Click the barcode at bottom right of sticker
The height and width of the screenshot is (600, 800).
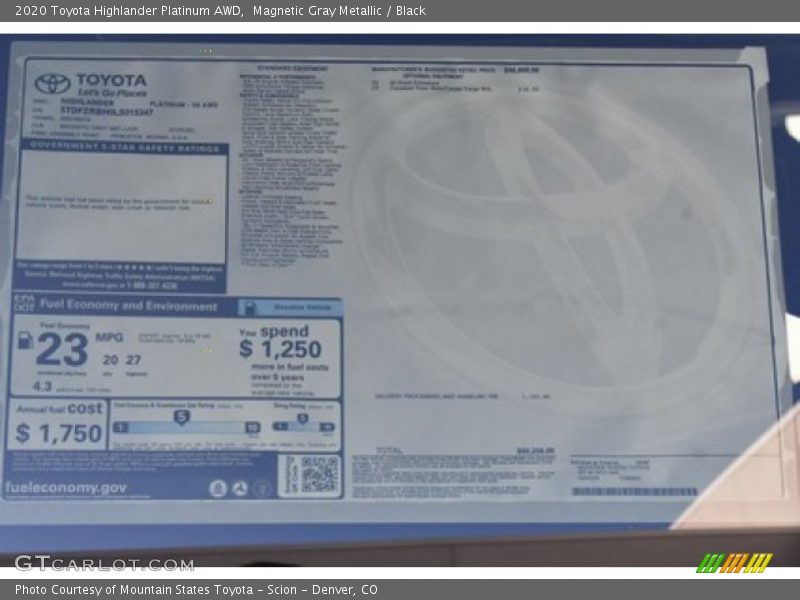pos(634,491)
